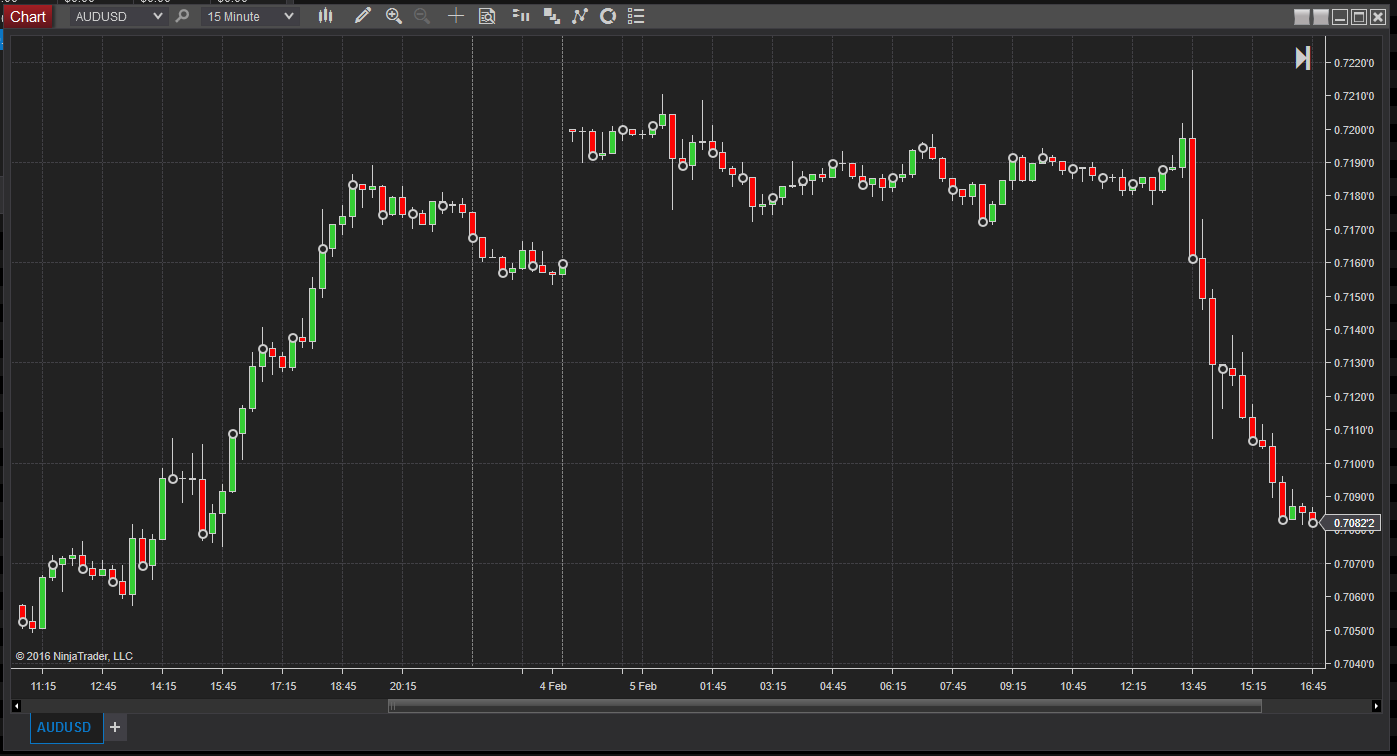Click the 18:45 time axis label
1397x756 pixels.
click(343, 686)
